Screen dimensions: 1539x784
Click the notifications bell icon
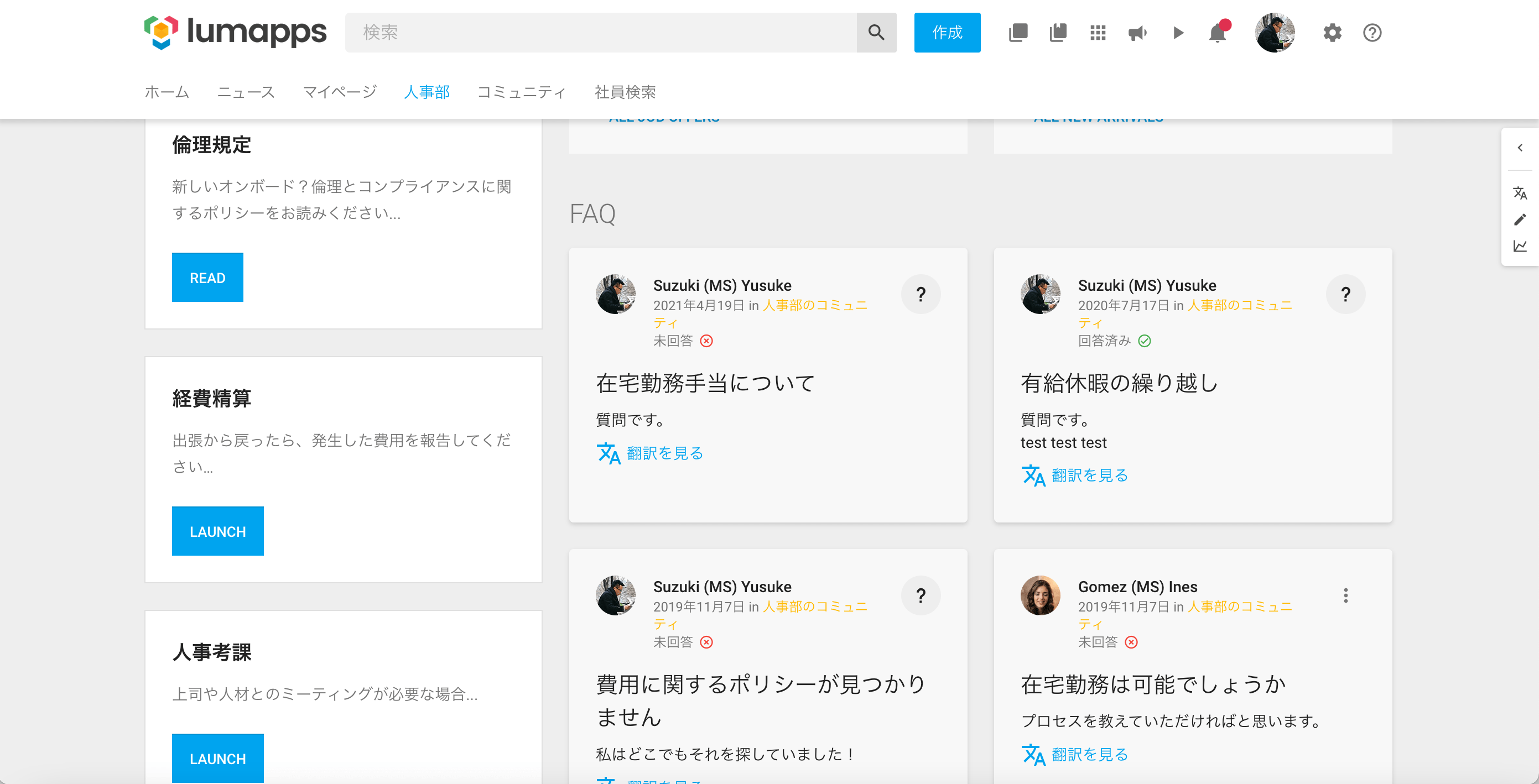[x=1217, y=33]
